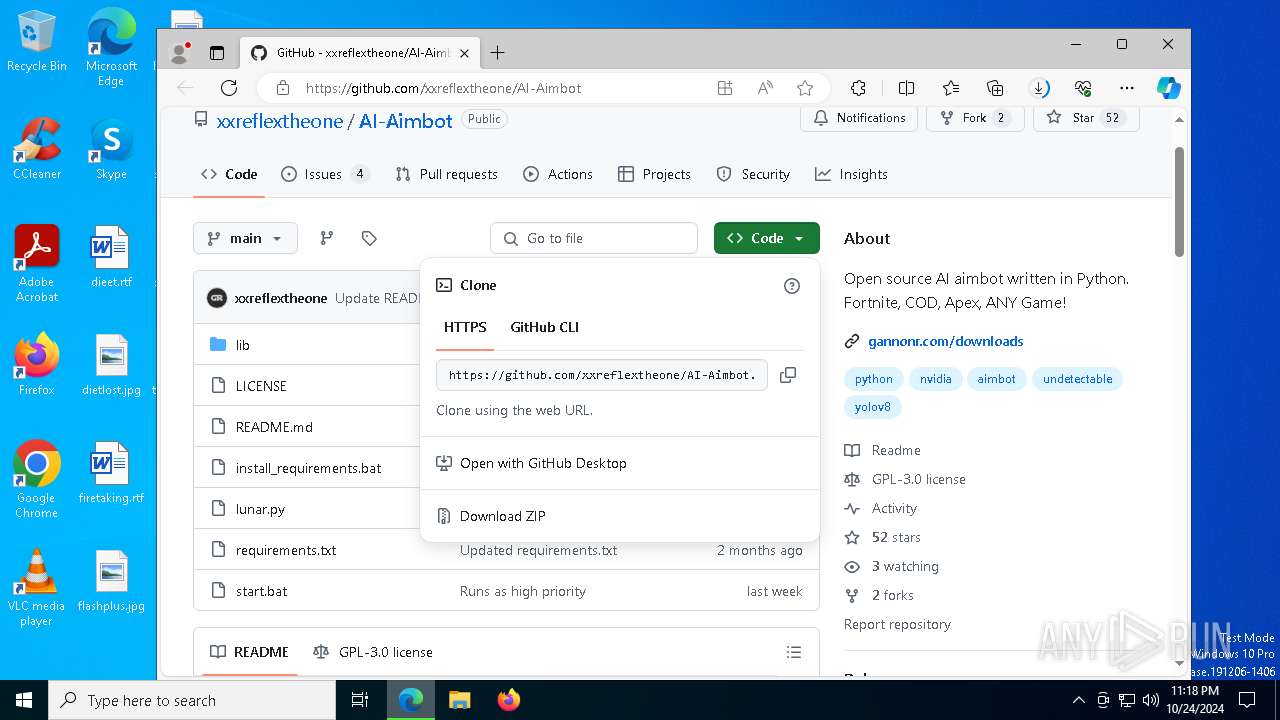Expand the main branch dropdown
The image size is (1280, 720).
pos(245,238)
